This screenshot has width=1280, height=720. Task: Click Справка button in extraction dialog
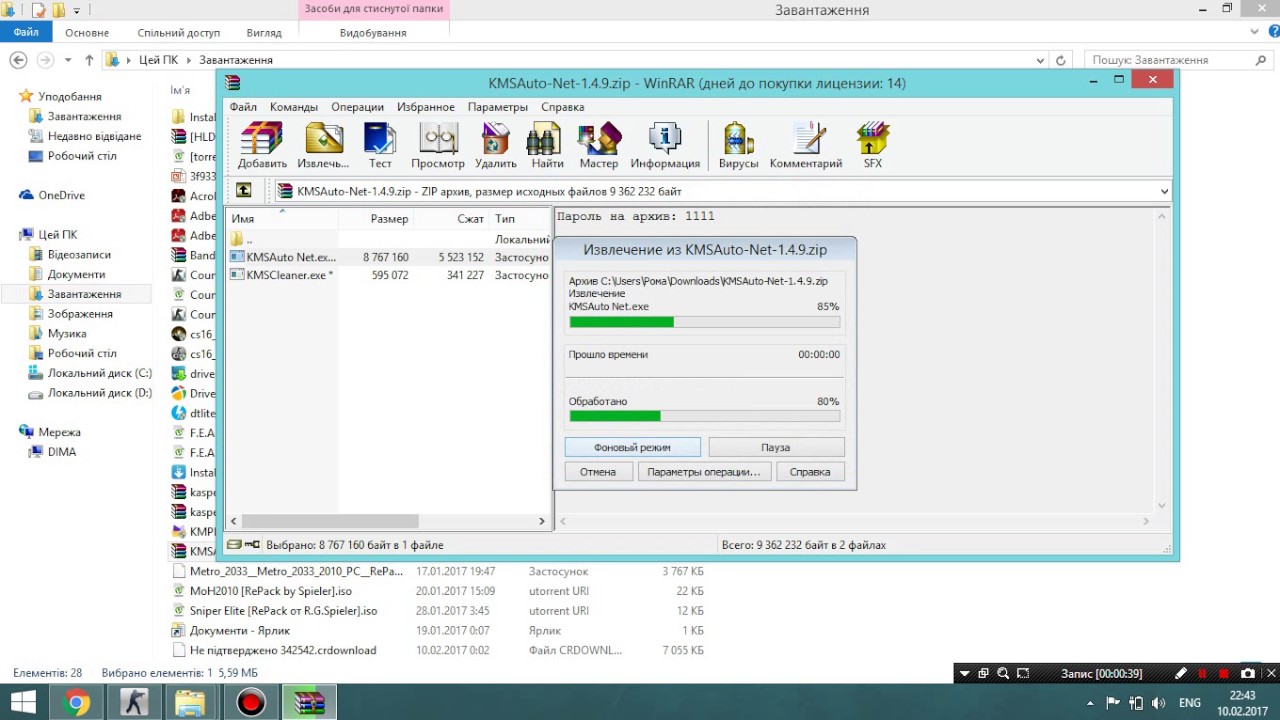coord(810,471)
